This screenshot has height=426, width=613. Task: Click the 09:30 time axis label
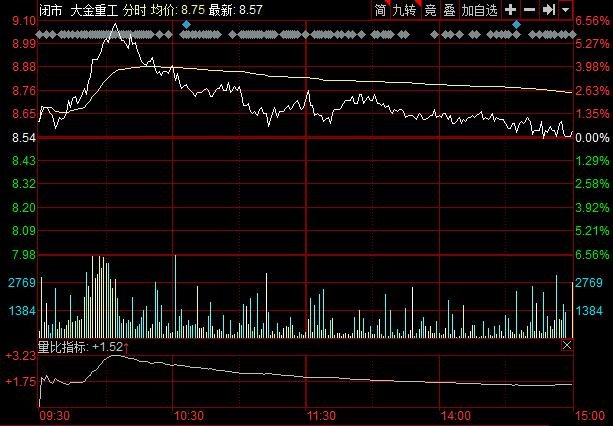pyautogui.click(x=55, y=416)
